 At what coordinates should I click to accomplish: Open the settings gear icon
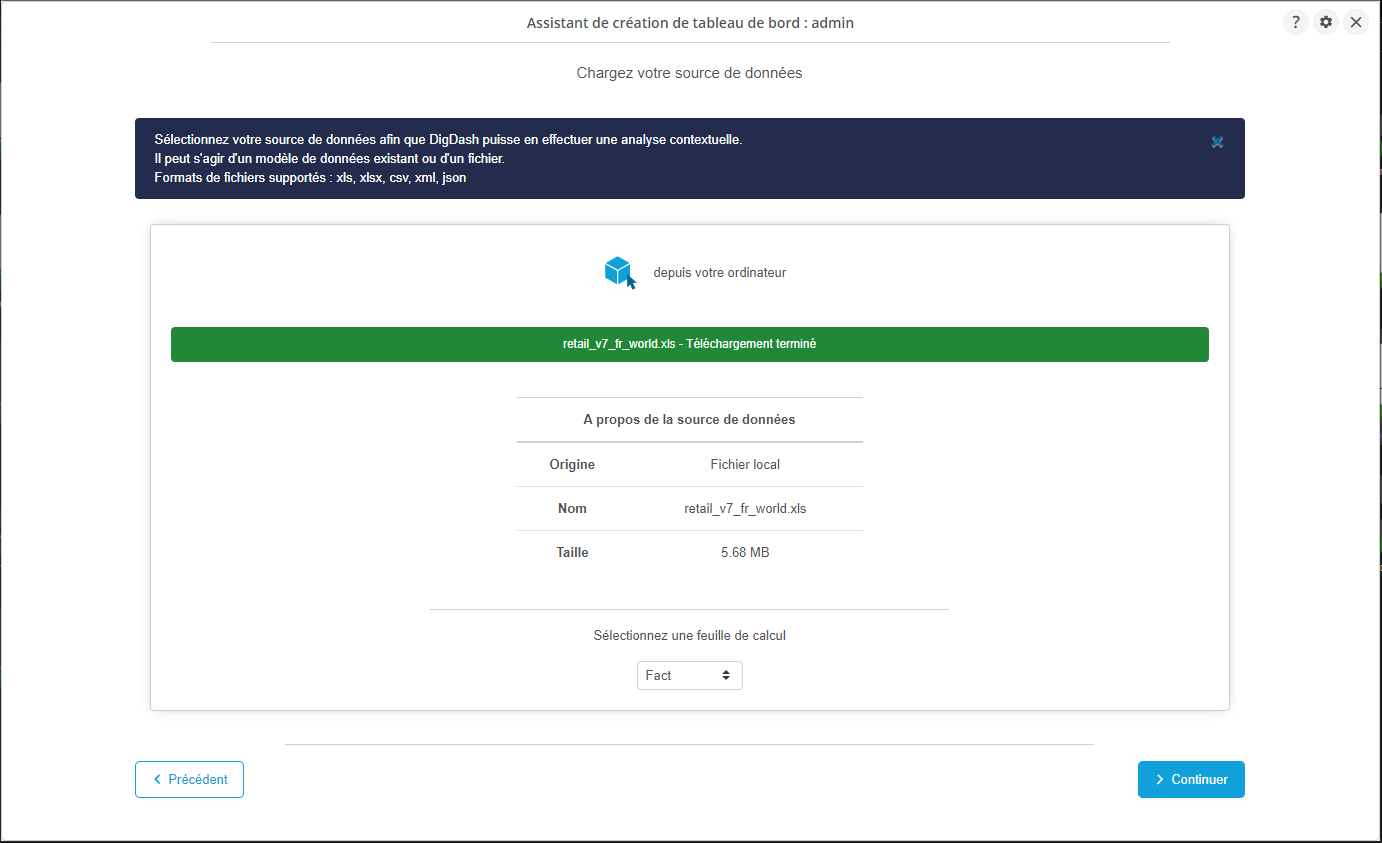(1326, 22)
